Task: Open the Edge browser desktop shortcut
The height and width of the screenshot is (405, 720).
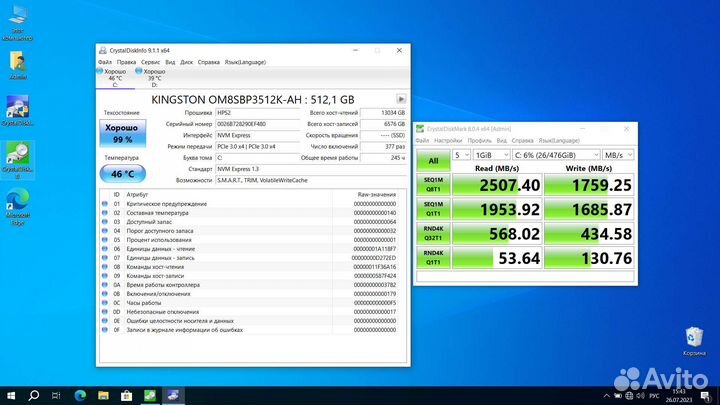Action: click(x=17, y=206)
